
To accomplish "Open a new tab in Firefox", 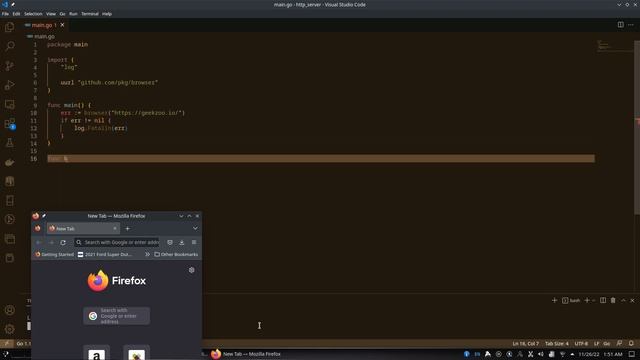I will [127, 229].
